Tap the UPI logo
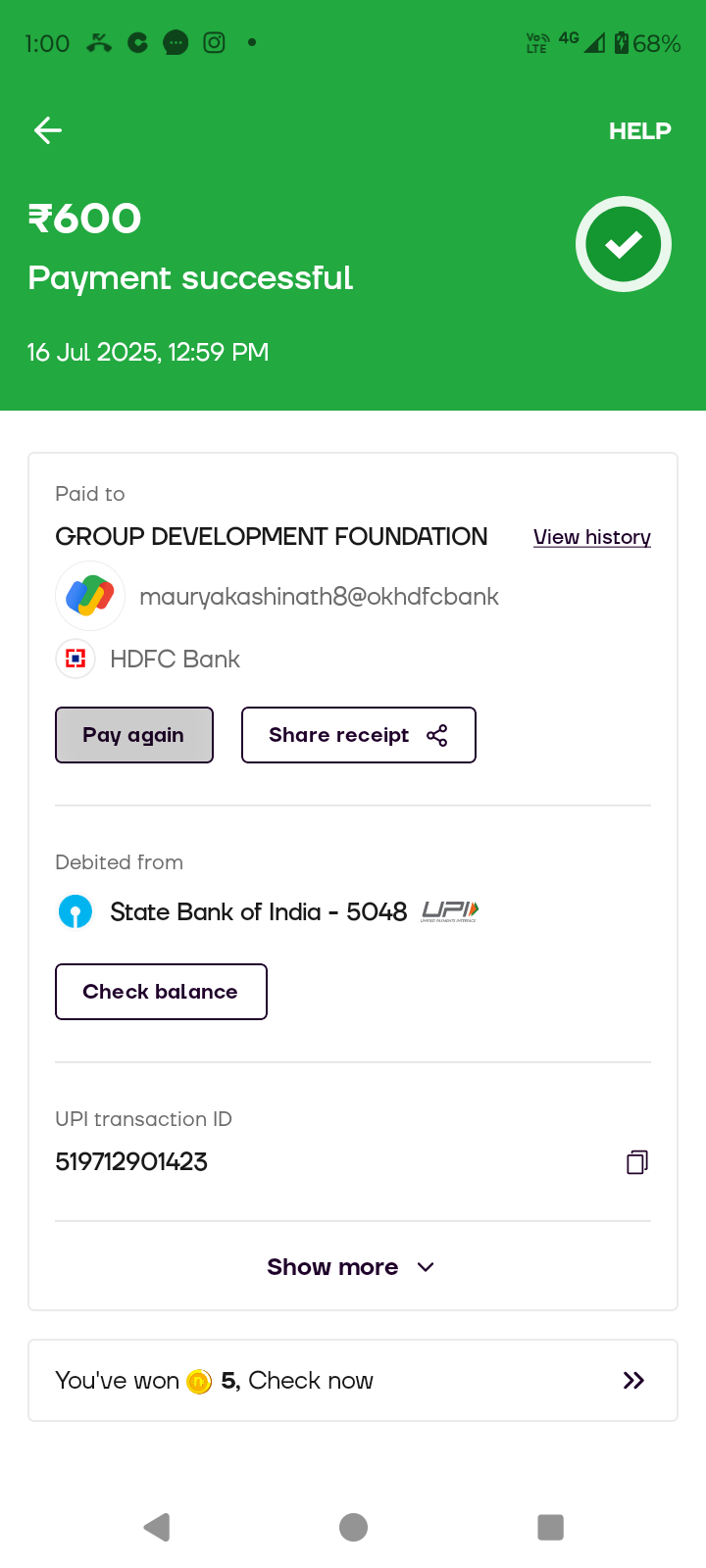 pos(449,911)
